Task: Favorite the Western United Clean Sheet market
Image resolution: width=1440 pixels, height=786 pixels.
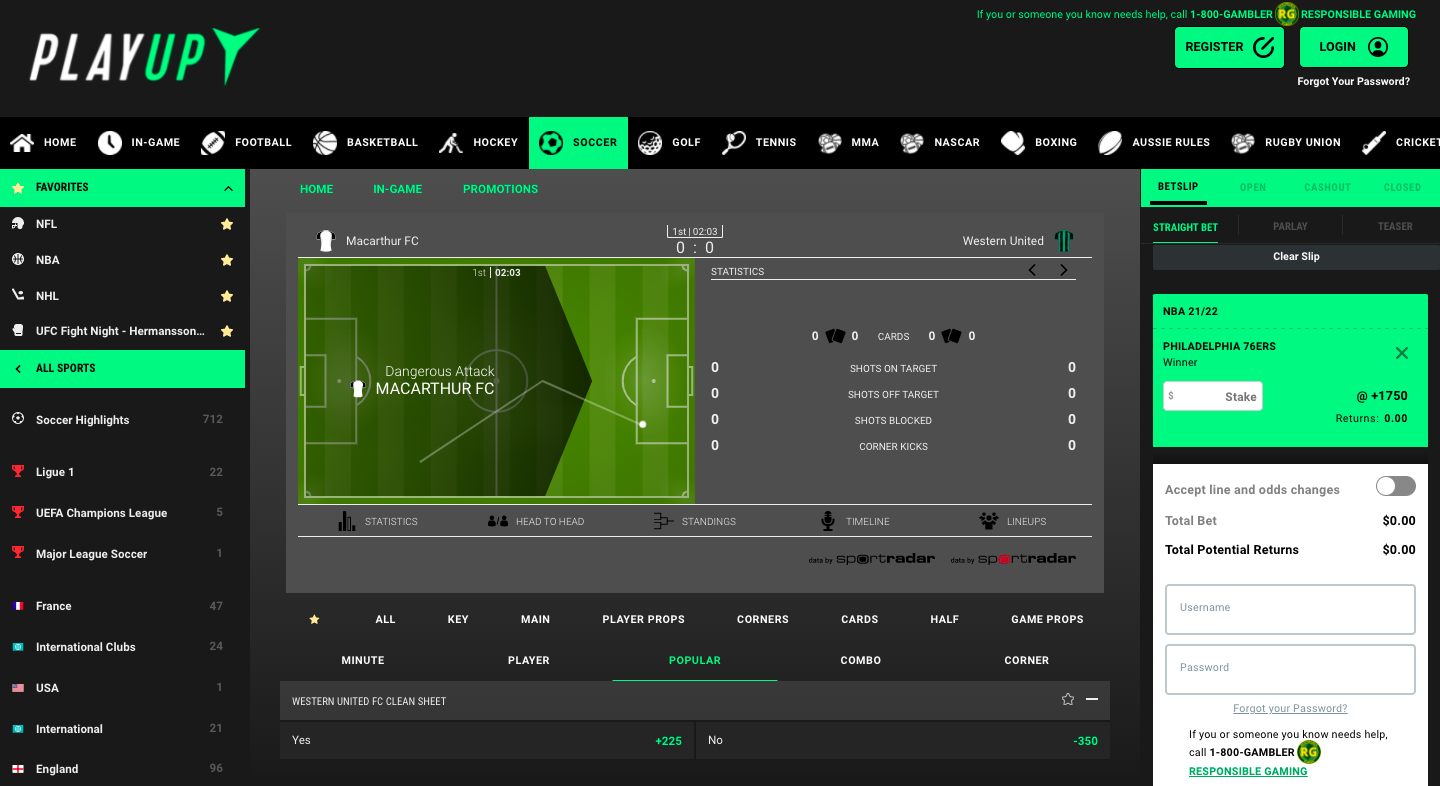Action: tap(1067, 700)
